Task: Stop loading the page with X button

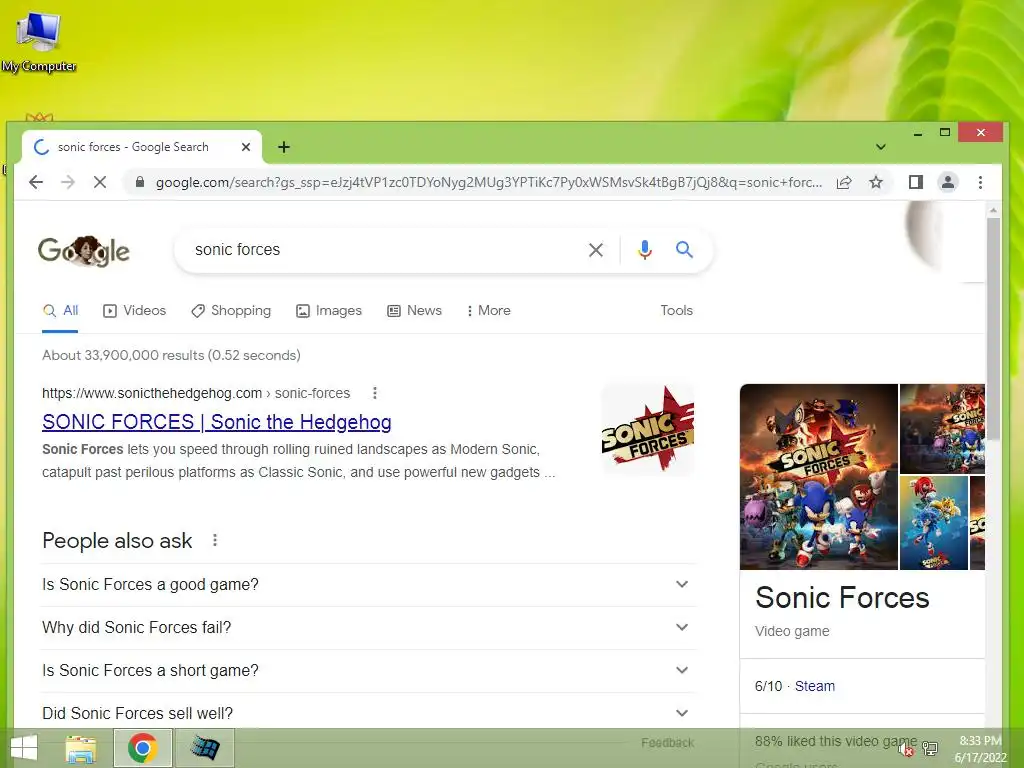Action: [100, 182]
